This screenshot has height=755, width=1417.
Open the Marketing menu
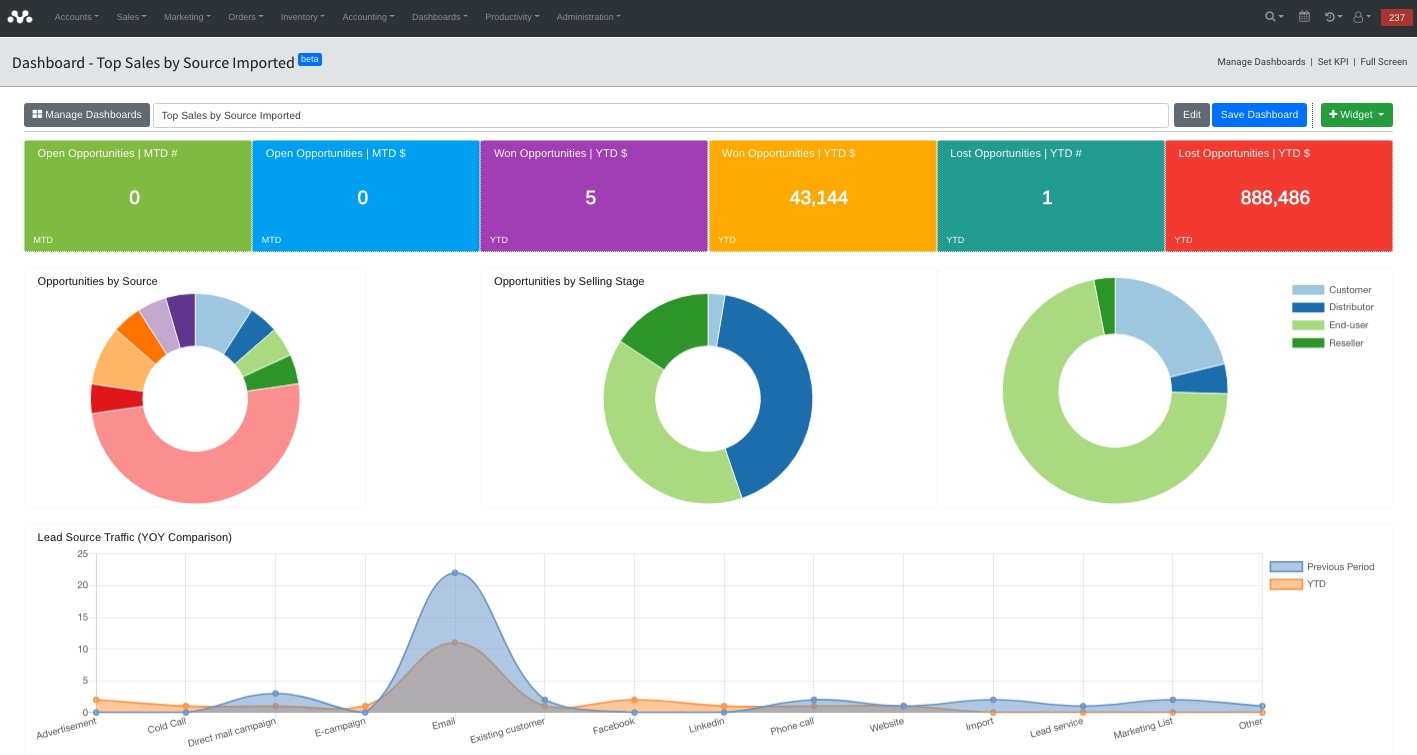coord(187,17)
